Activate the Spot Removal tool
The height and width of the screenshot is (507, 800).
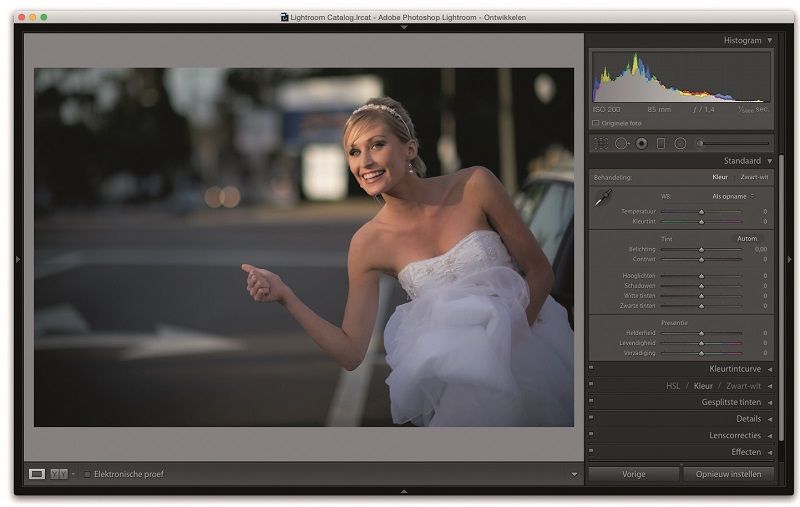tap(621, 144)
